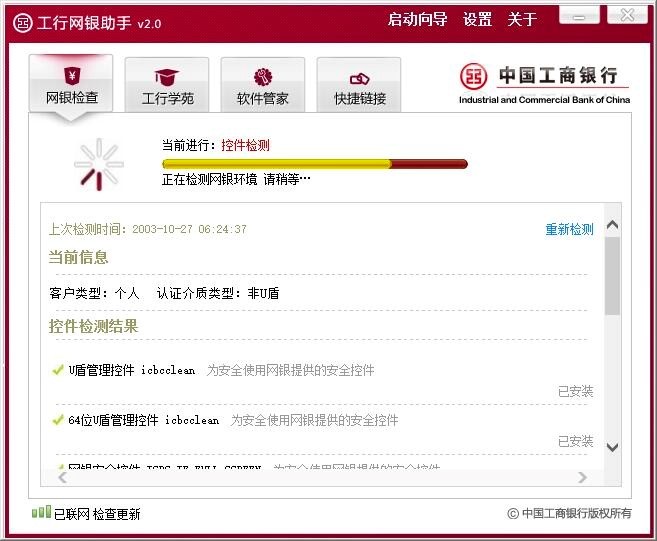
Task: Click green checkmark beside 64位U盾管理控件
Action: pyautogui.click(x=57, y=419)
